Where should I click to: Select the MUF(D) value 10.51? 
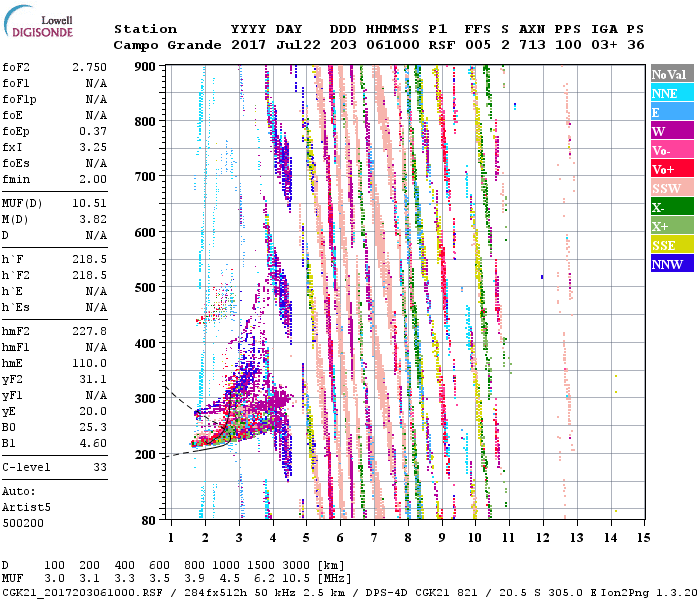click(89, 203)
